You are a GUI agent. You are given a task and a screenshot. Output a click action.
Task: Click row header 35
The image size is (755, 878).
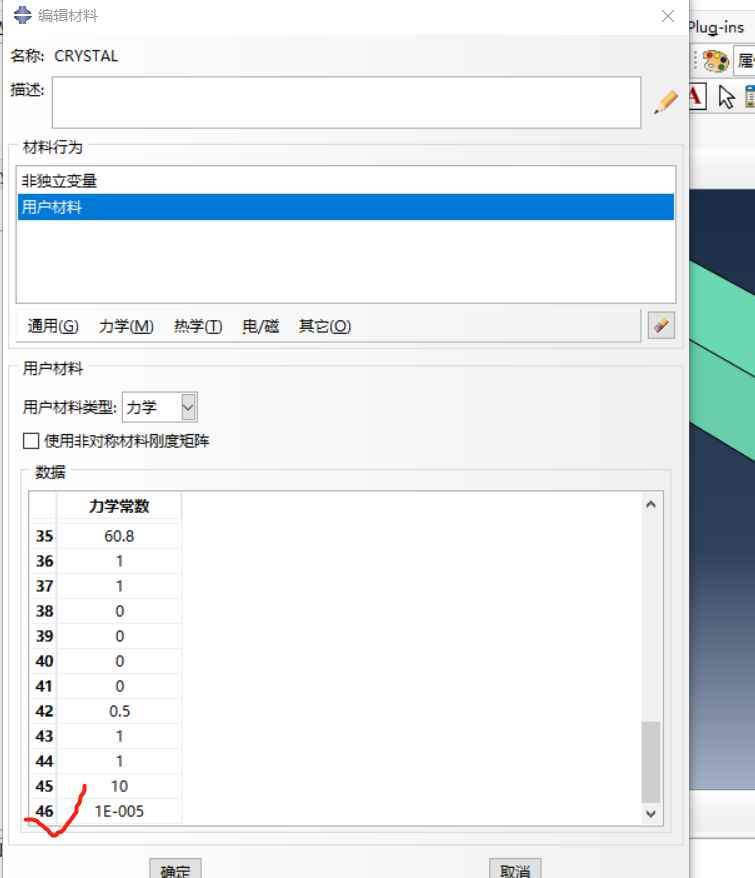(44, 536)
